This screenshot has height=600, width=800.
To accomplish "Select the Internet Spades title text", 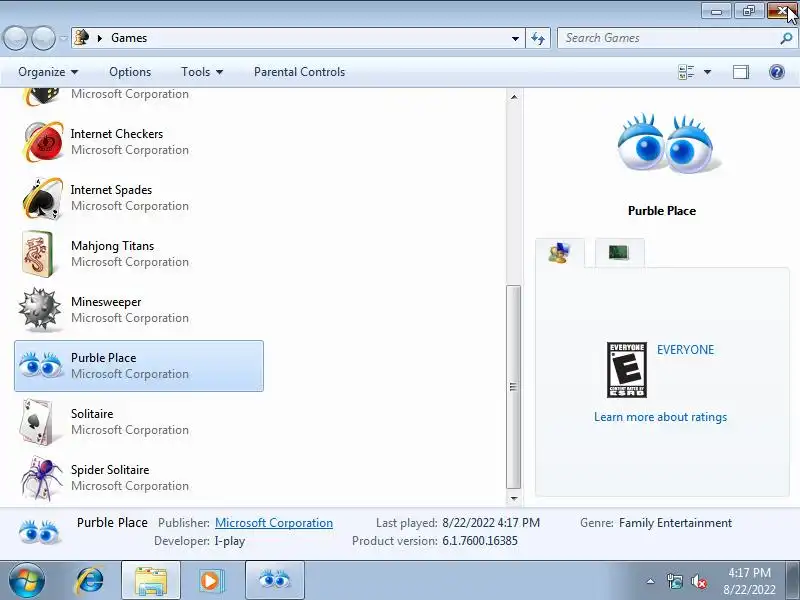I will 111,190.
